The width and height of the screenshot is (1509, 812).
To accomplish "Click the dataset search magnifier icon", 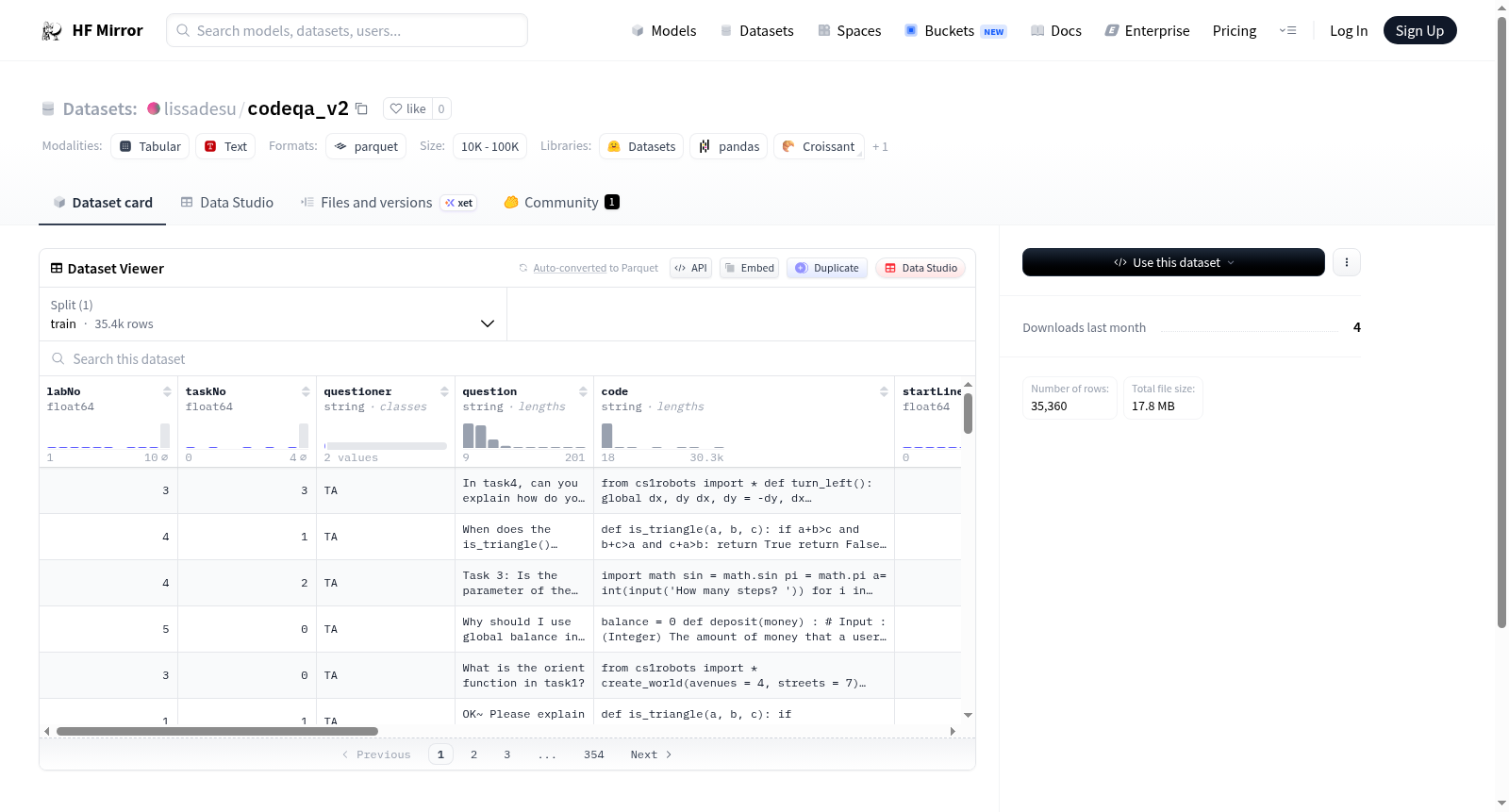I will (58, 358).
